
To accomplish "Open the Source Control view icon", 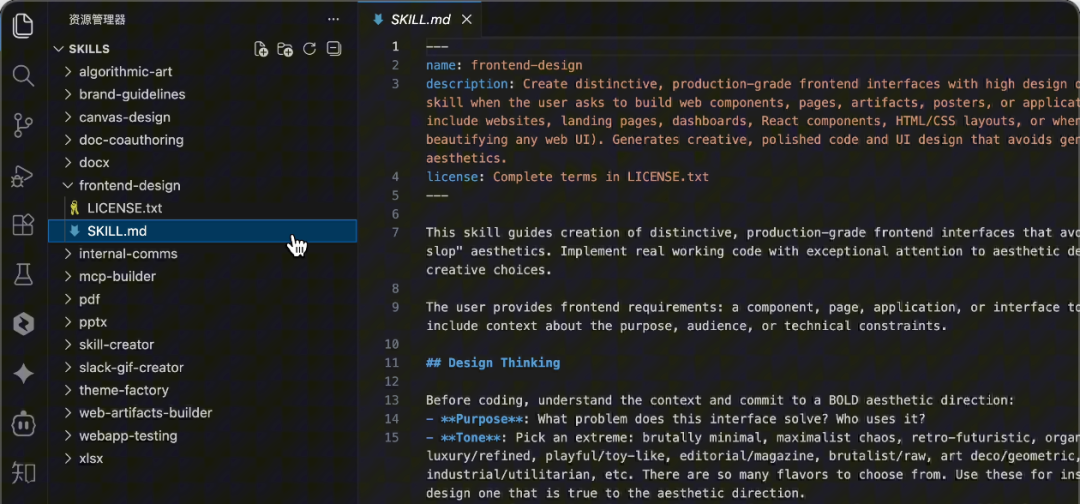I will click(x=23, y=126).
